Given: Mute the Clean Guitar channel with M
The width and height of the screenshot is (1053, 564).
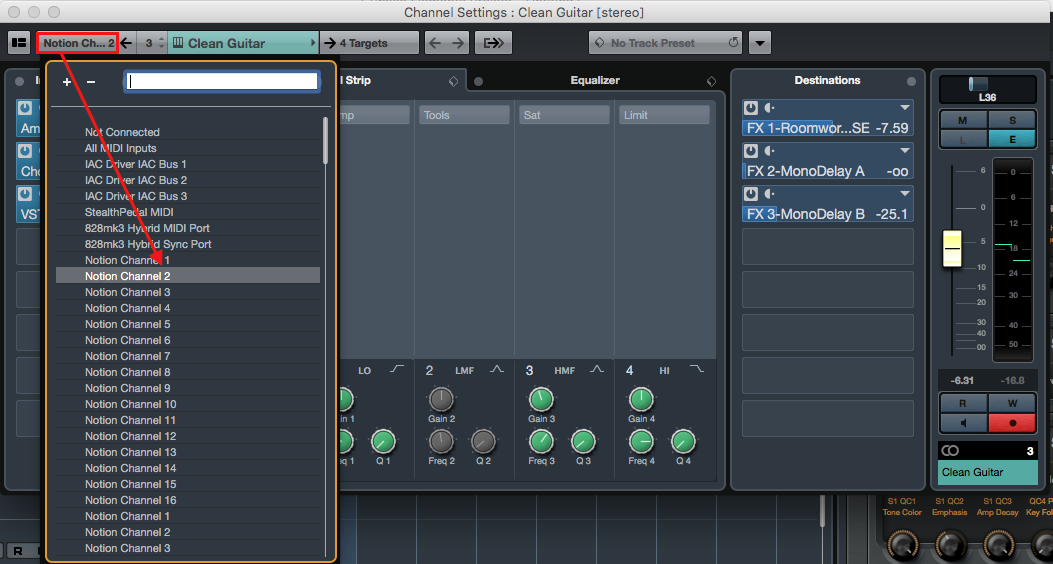Looking at the screenshot, I should (963, 120).
